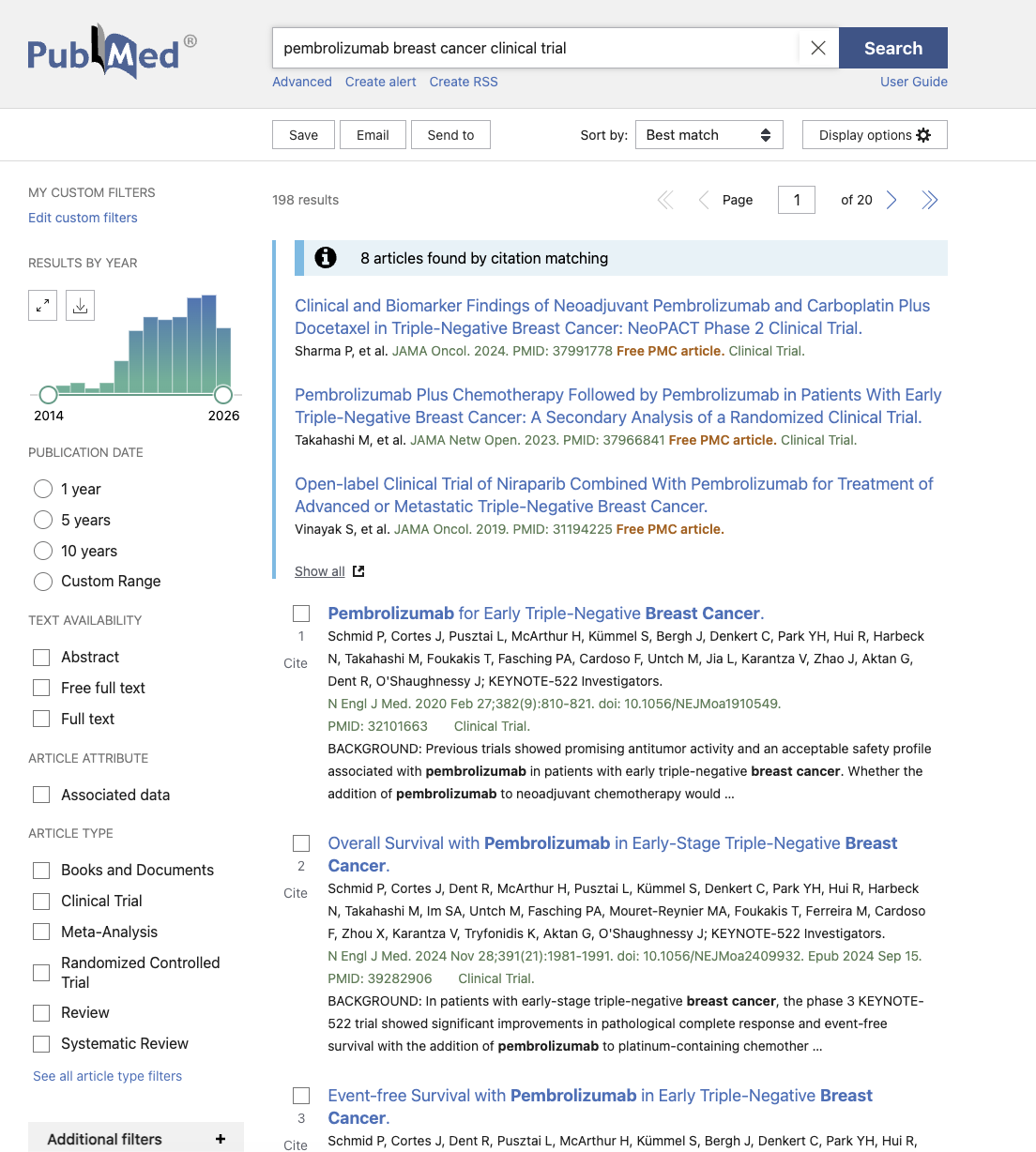The height and width of the screenshot is (1152, 1036).
Task: Go to the next results page arrow
Action: pos(891,200)
